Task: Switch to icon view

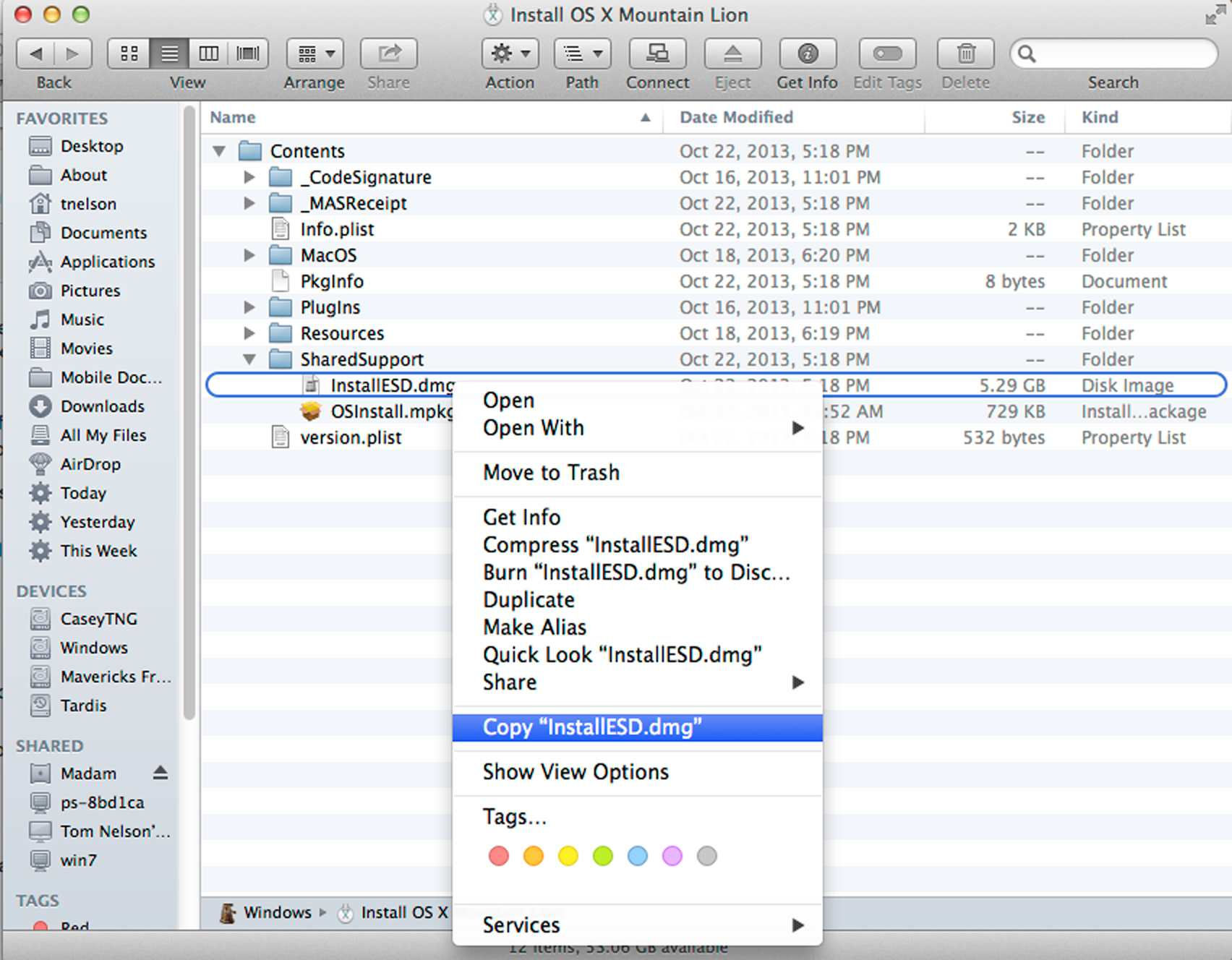Action: 129,53
